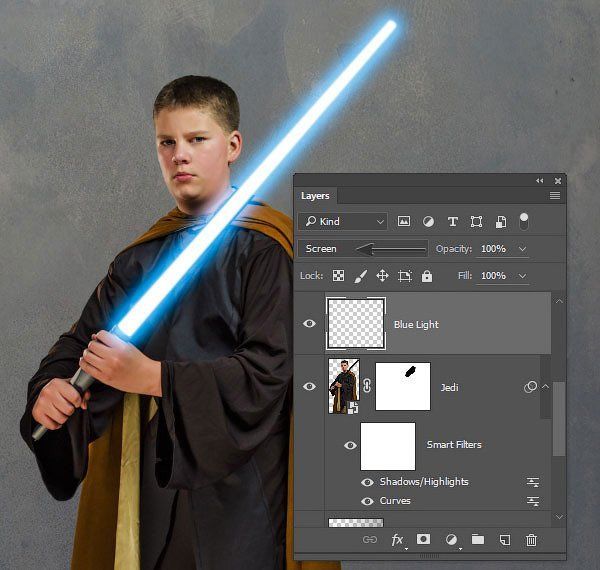The image size is (600, 570).
Task: Filter for type layers icon
Action: pos(453,221)
